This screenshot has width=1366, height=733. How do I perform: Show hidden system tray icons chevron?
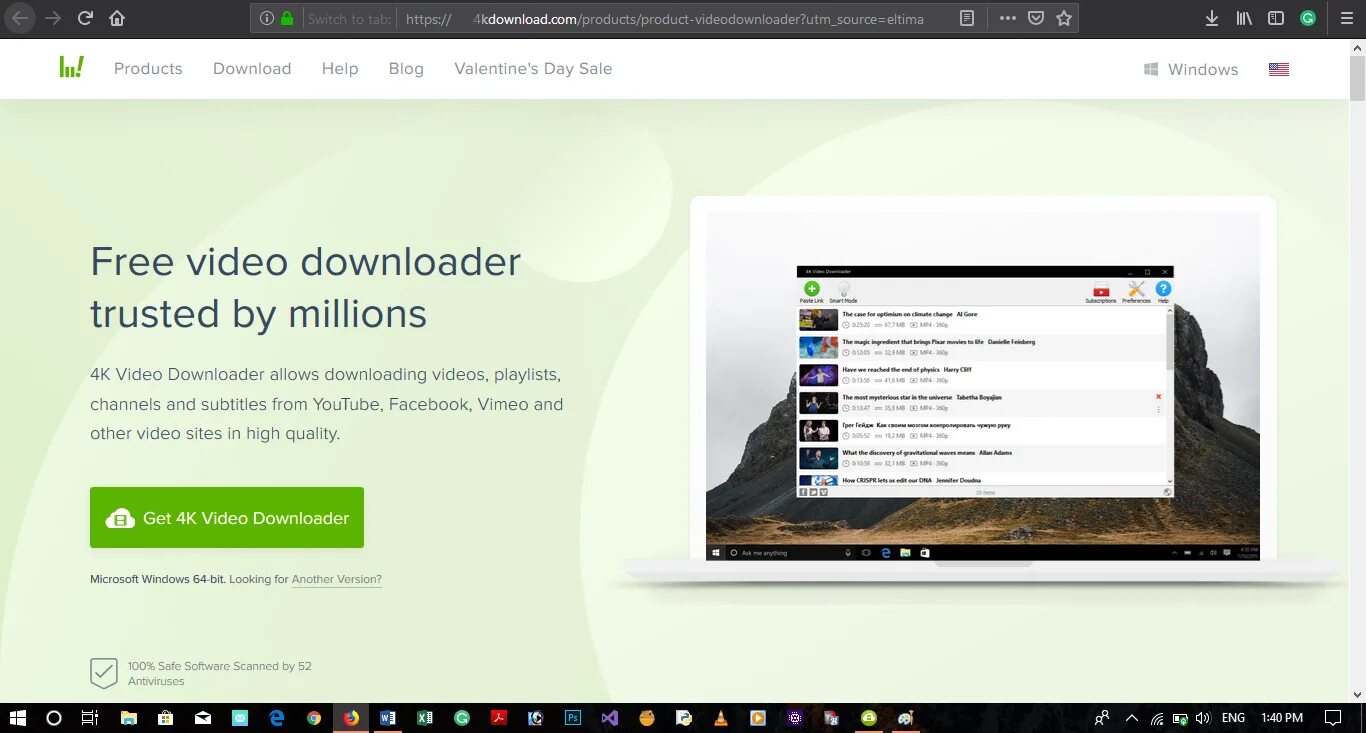pos(1132,718)
